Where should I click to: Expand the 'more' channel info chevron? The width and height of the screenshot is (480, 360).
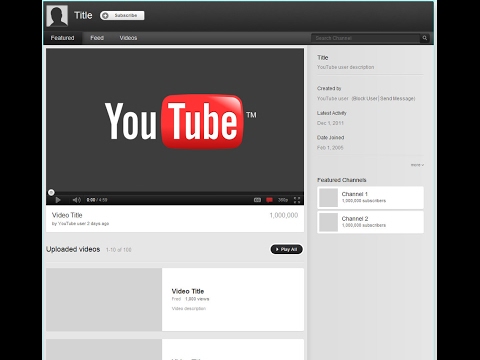point(417,165)
